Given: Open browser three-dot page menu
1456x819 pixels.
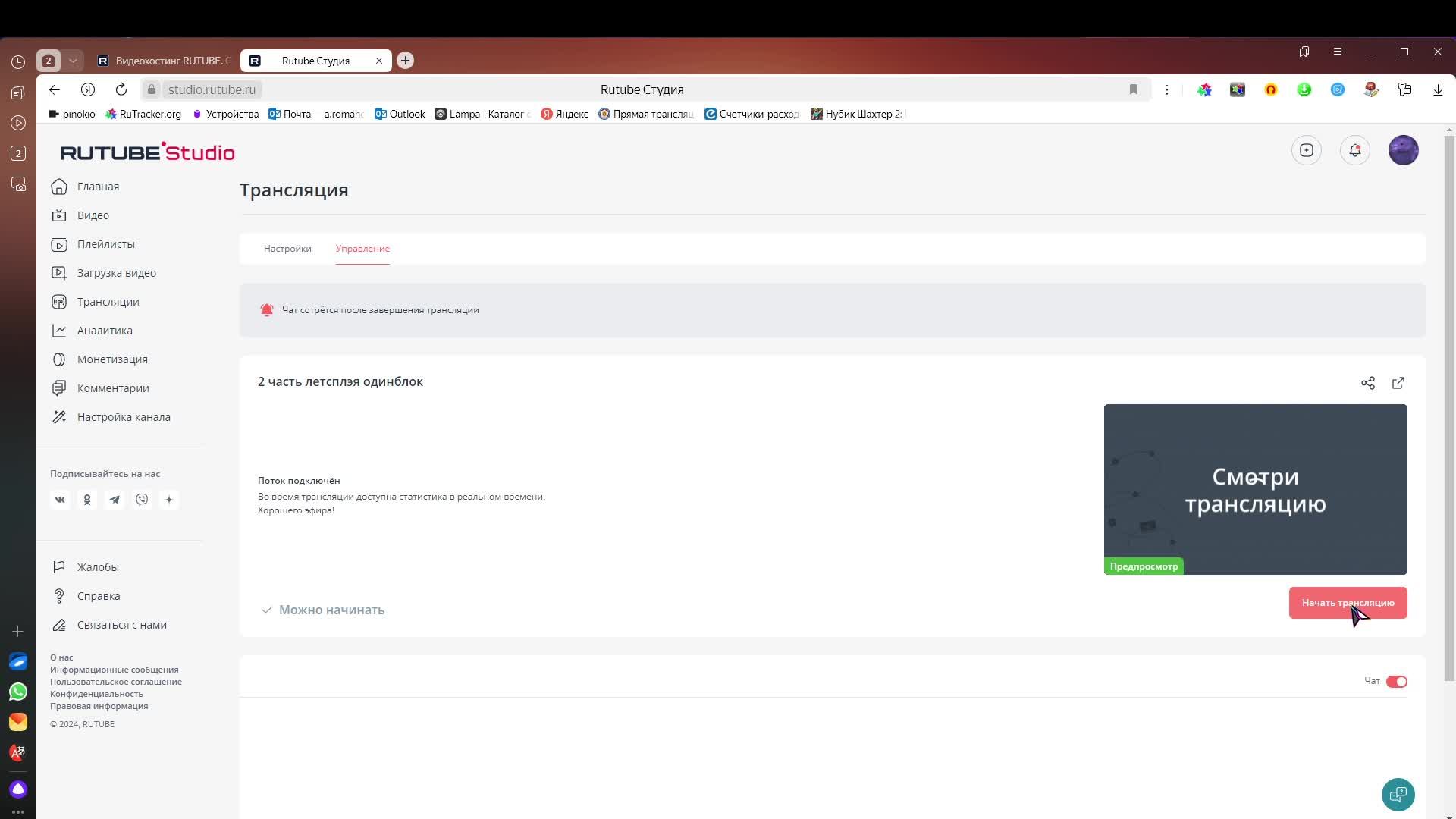Looking at the screenshot, I should coord(1167,89).
